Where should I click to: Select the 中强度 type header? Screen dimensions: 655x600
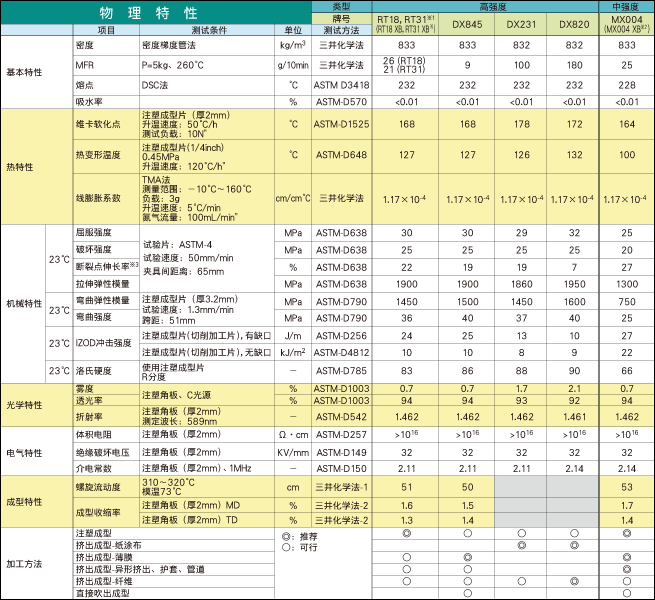[626, 7]
